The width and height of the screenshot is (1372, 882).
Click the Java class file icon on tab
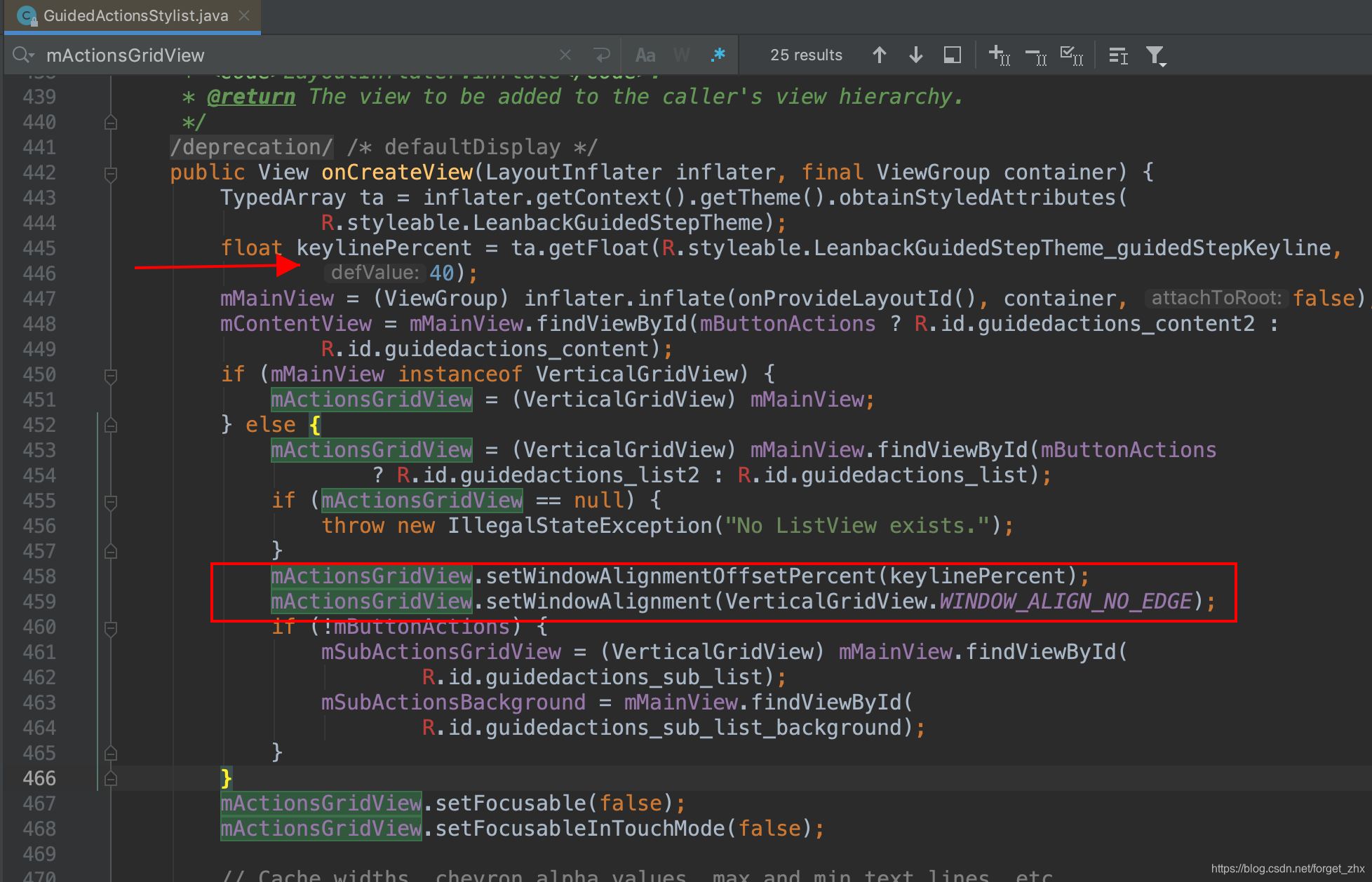point(27,15)
